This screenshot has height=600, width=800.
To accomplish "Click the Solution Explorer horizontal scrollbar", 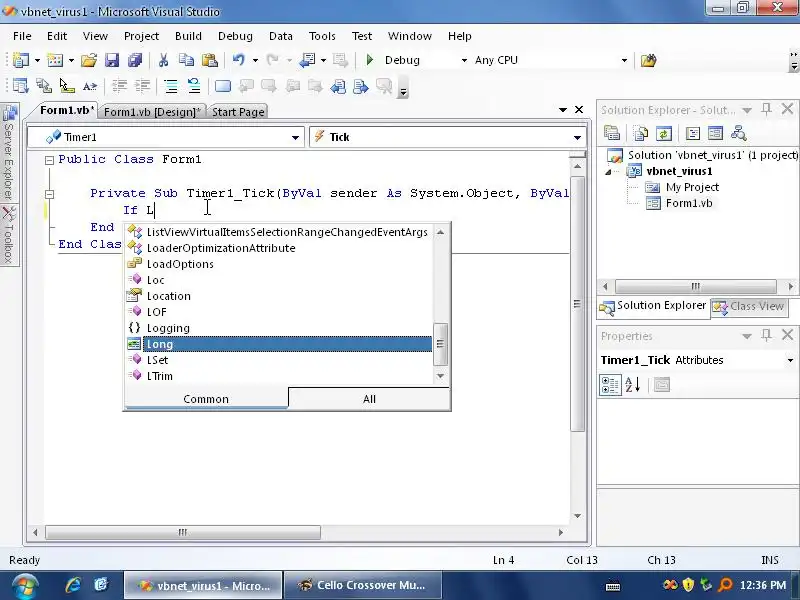I will tap(696, 286).
